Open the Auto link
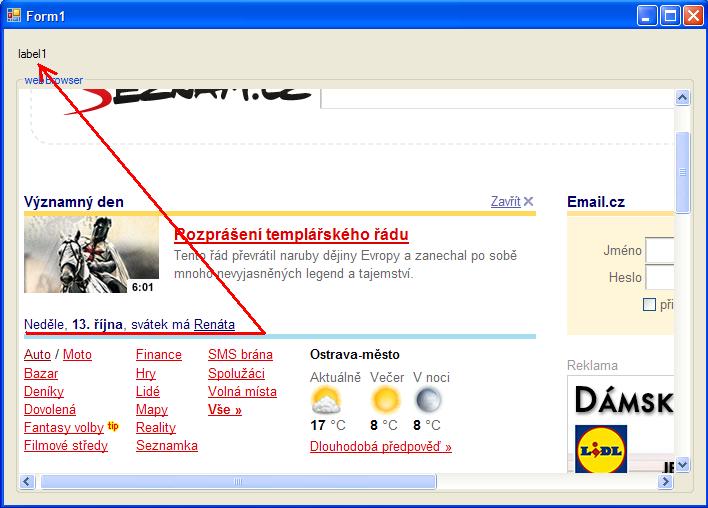Image resolution: width=708 pixels, height=508 pixels. coord(37,354)
